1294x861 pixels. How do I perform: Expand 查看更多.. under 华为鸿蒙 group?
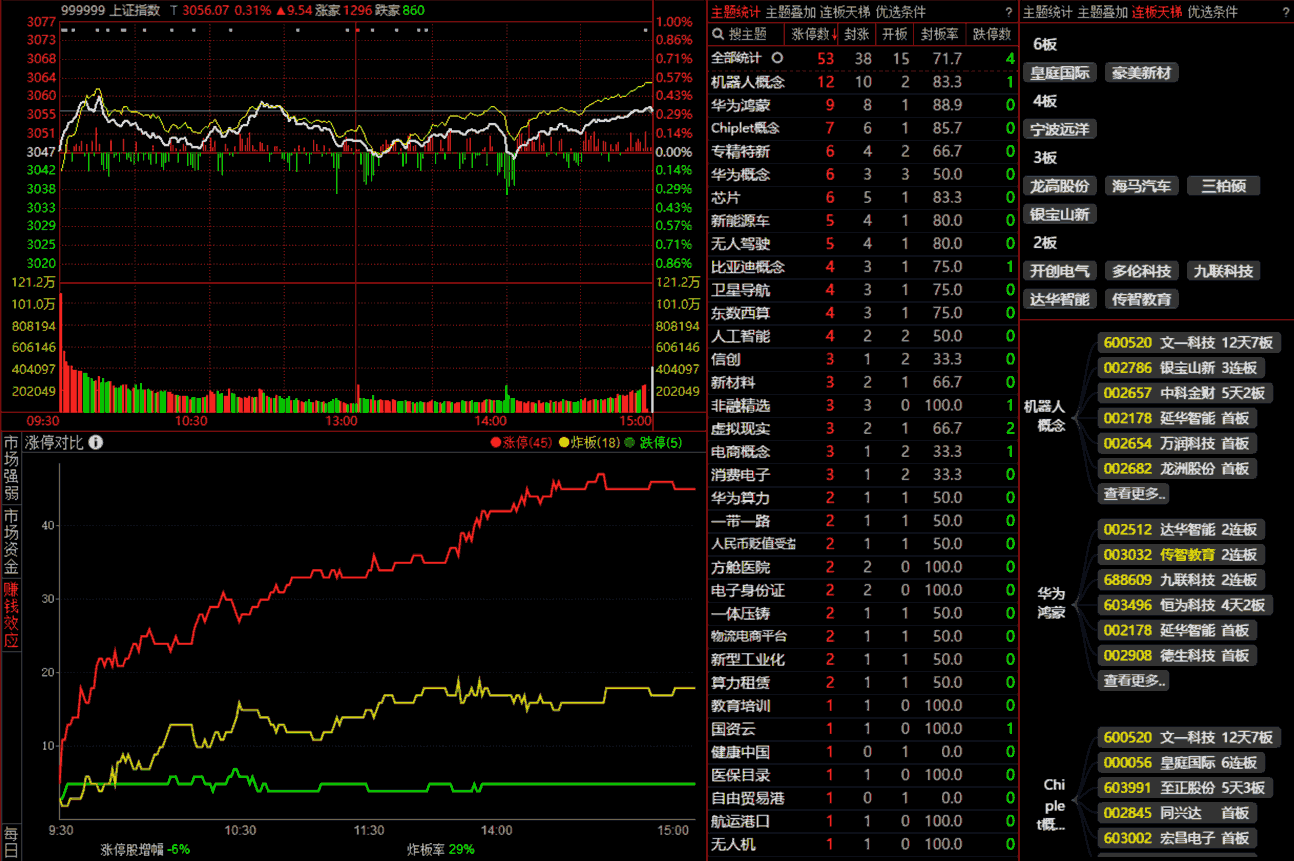coord(1134,680)
